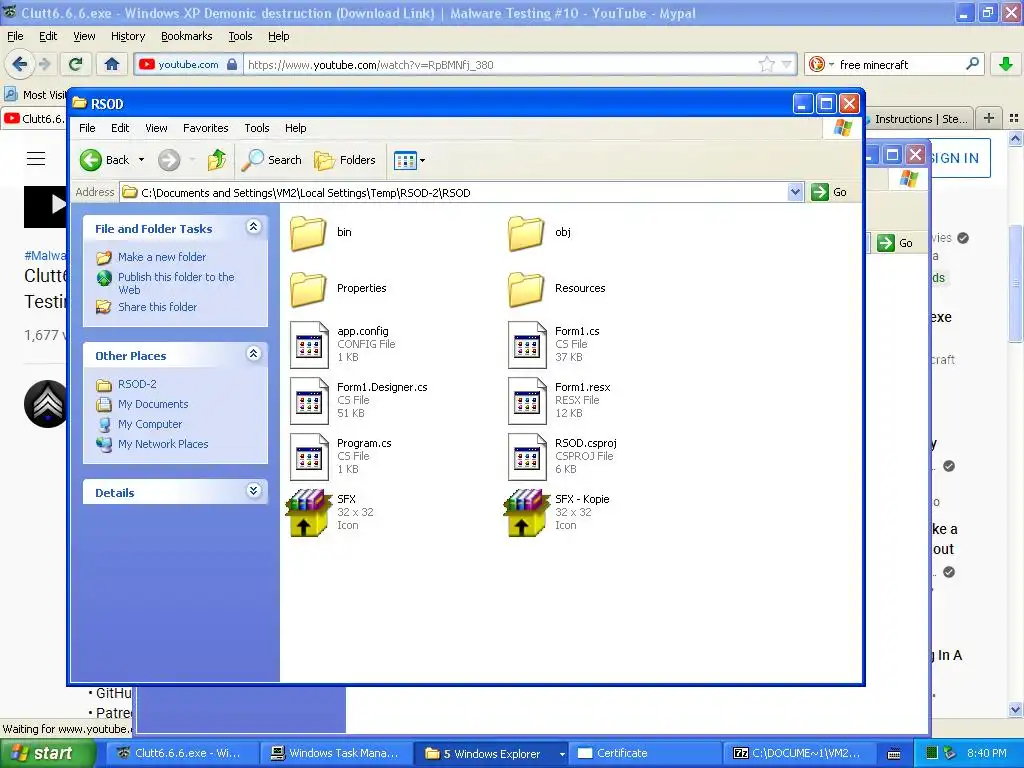The width and height of the screenshot is (1024, 768).
Task: Switch to 7z C:\DOCUME~1 taskbar item
Action: [x=798, y=754]
